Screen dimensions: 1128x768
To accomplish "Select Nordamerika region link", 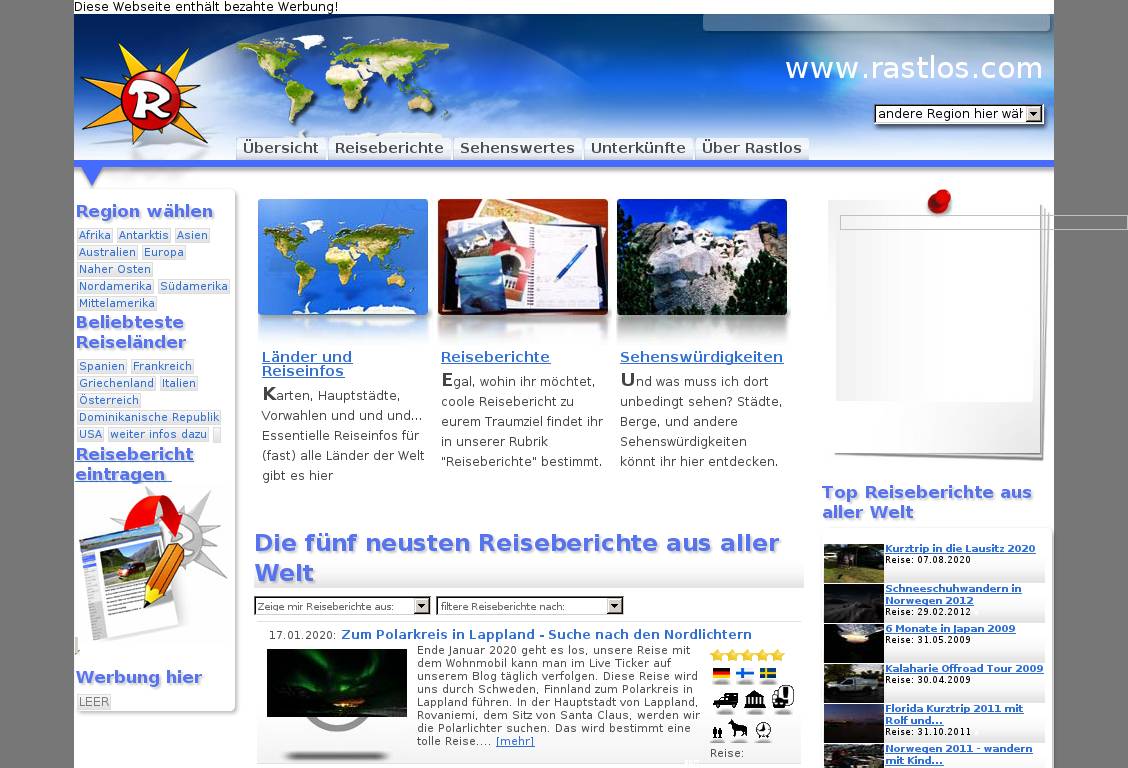I will [x=115, y=286].
